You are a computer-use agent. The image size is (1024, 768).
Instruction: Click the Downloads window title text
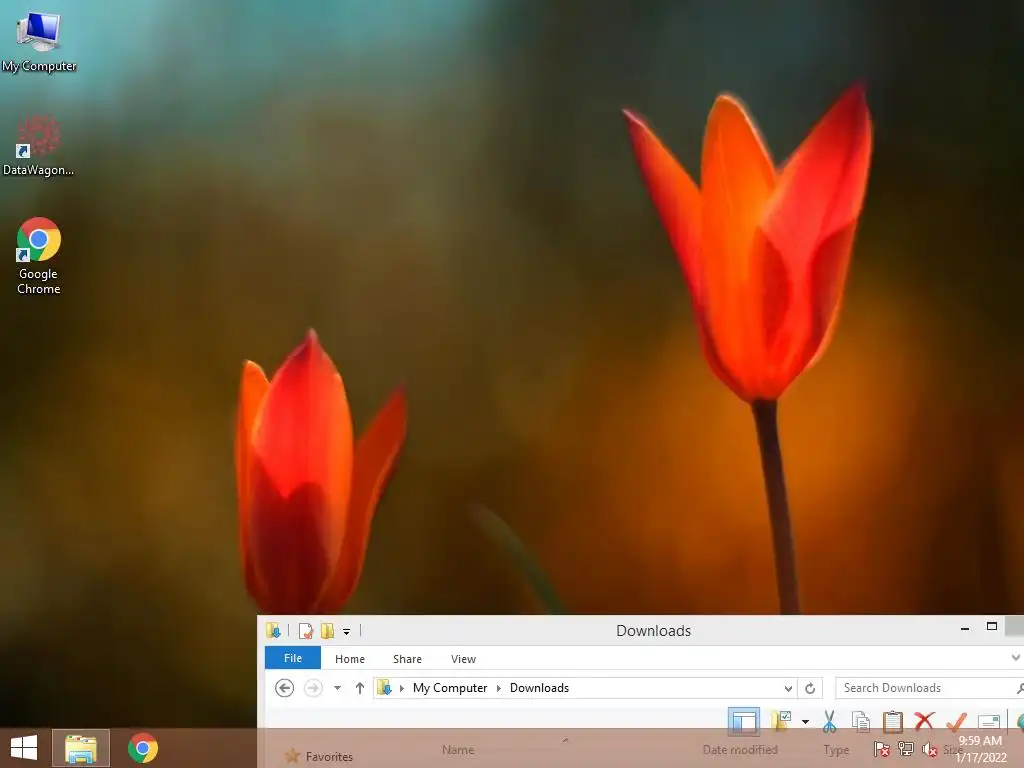[x=653, y=631]
